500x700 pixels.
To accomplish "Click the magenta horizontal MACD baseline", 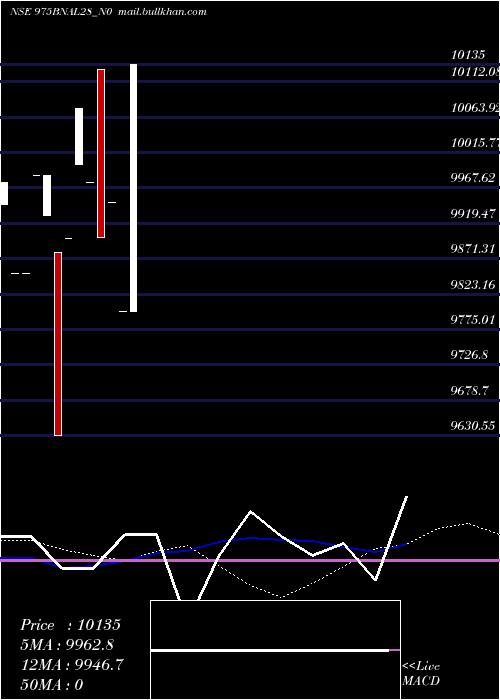I will (250, 560).
